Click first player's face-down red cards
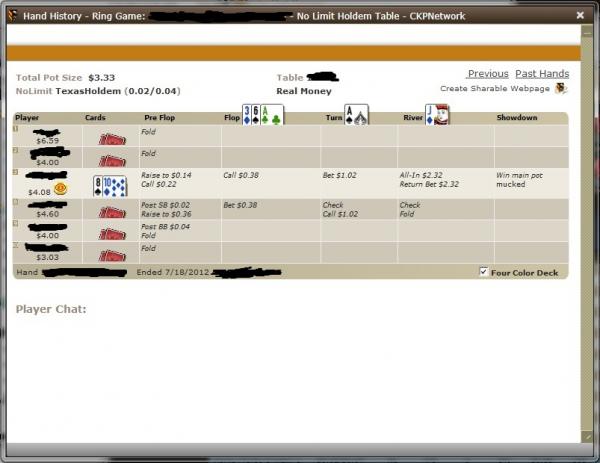Viewport: 600px width, 463px height. (110, 137)
